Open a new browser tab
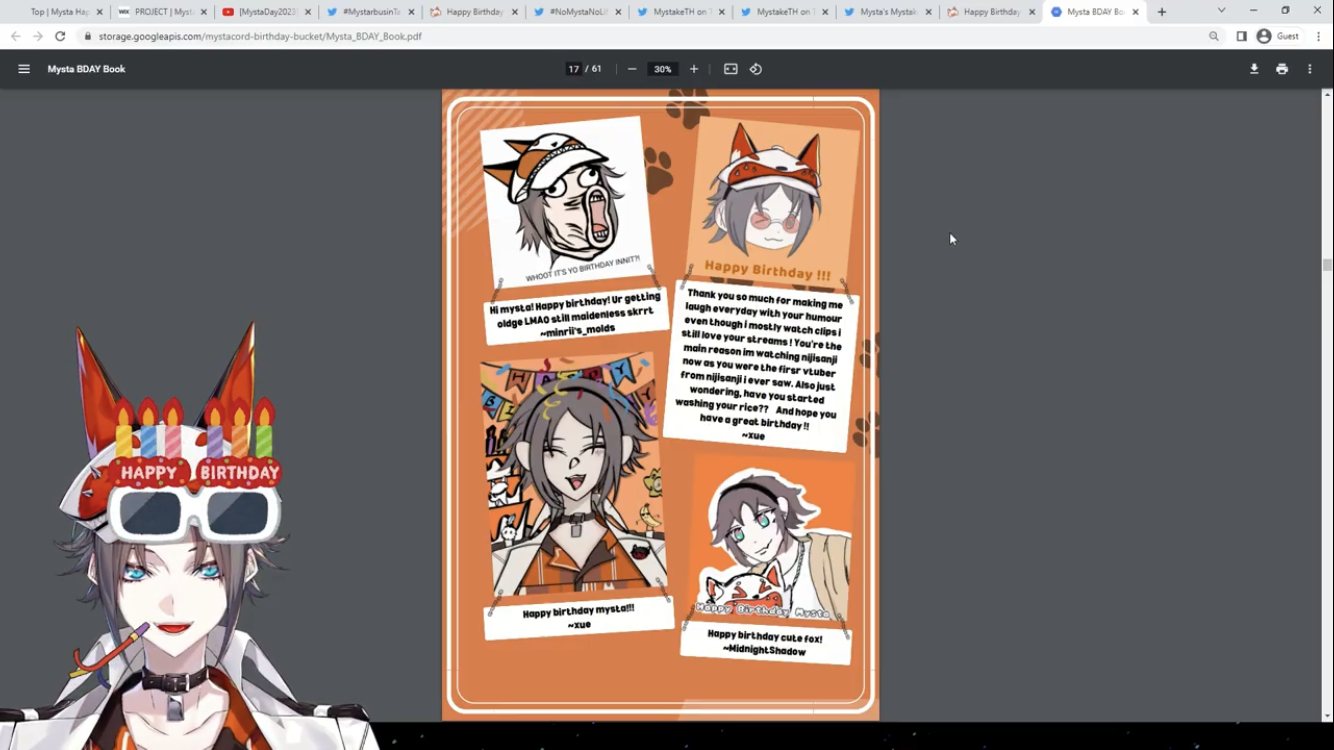The width and height of the screenshot is (1334, 750). click(x=1162, y=12)
